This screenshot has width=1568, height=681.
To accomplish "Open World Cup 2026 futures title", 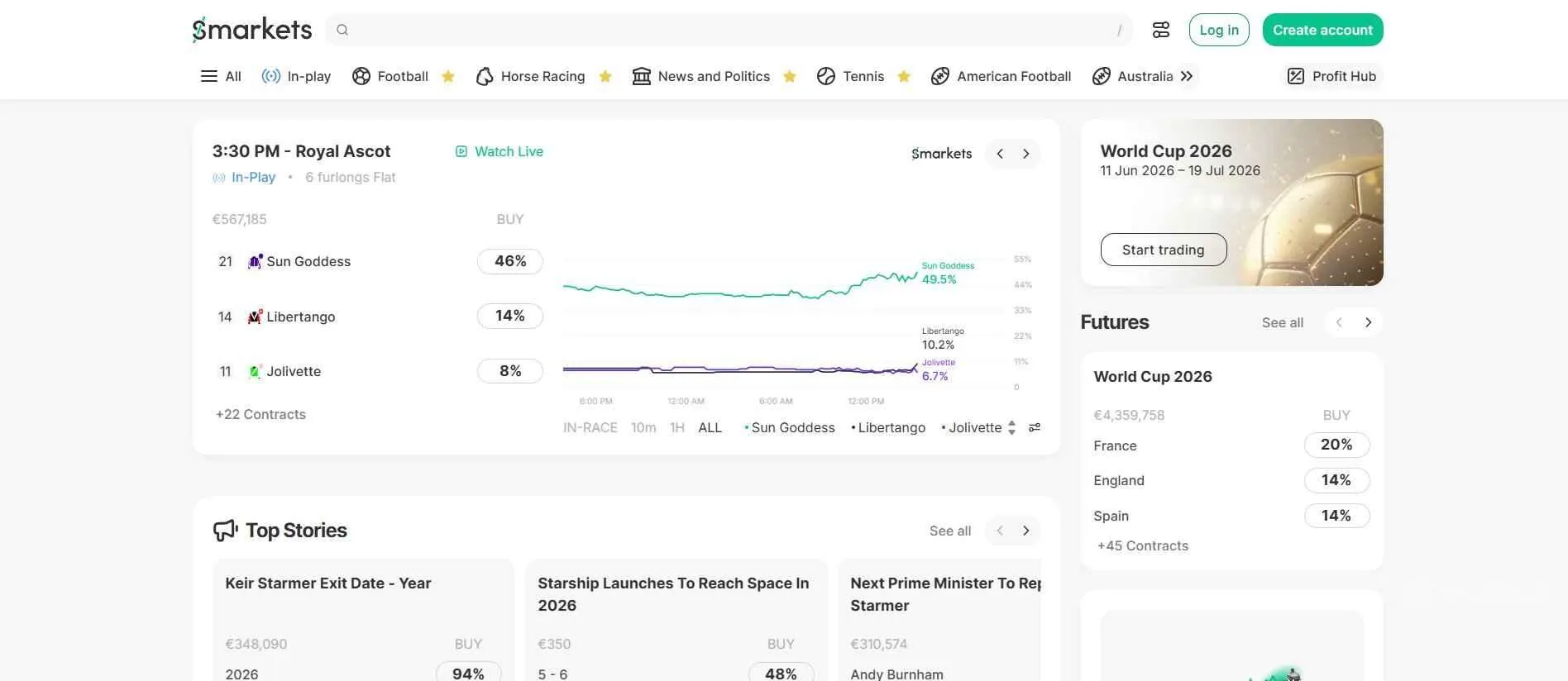I will click(x=1153, y=376).
